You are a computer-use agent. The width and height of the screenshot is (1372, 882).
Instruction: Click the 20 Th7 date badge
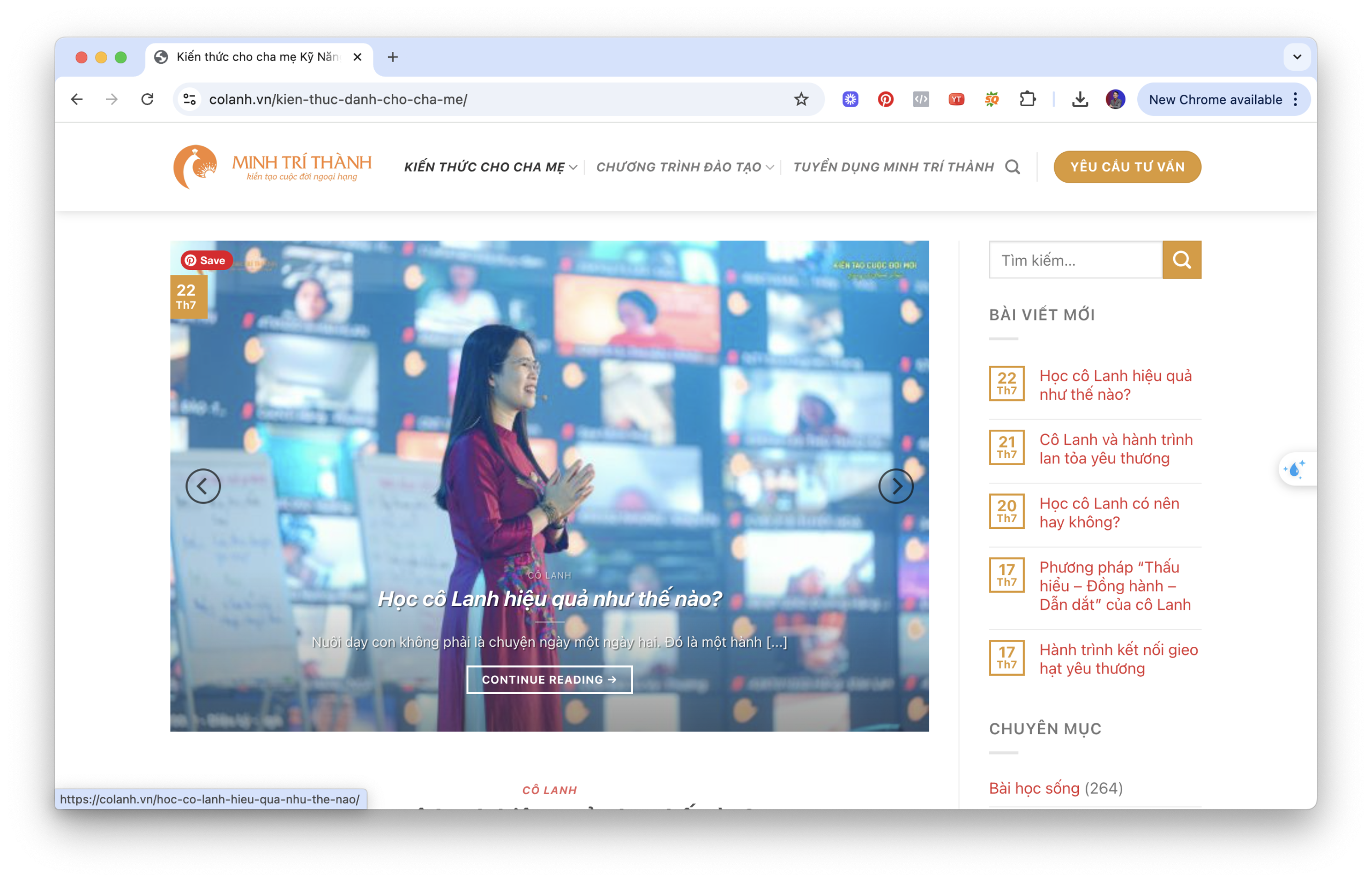point(1006,510)
